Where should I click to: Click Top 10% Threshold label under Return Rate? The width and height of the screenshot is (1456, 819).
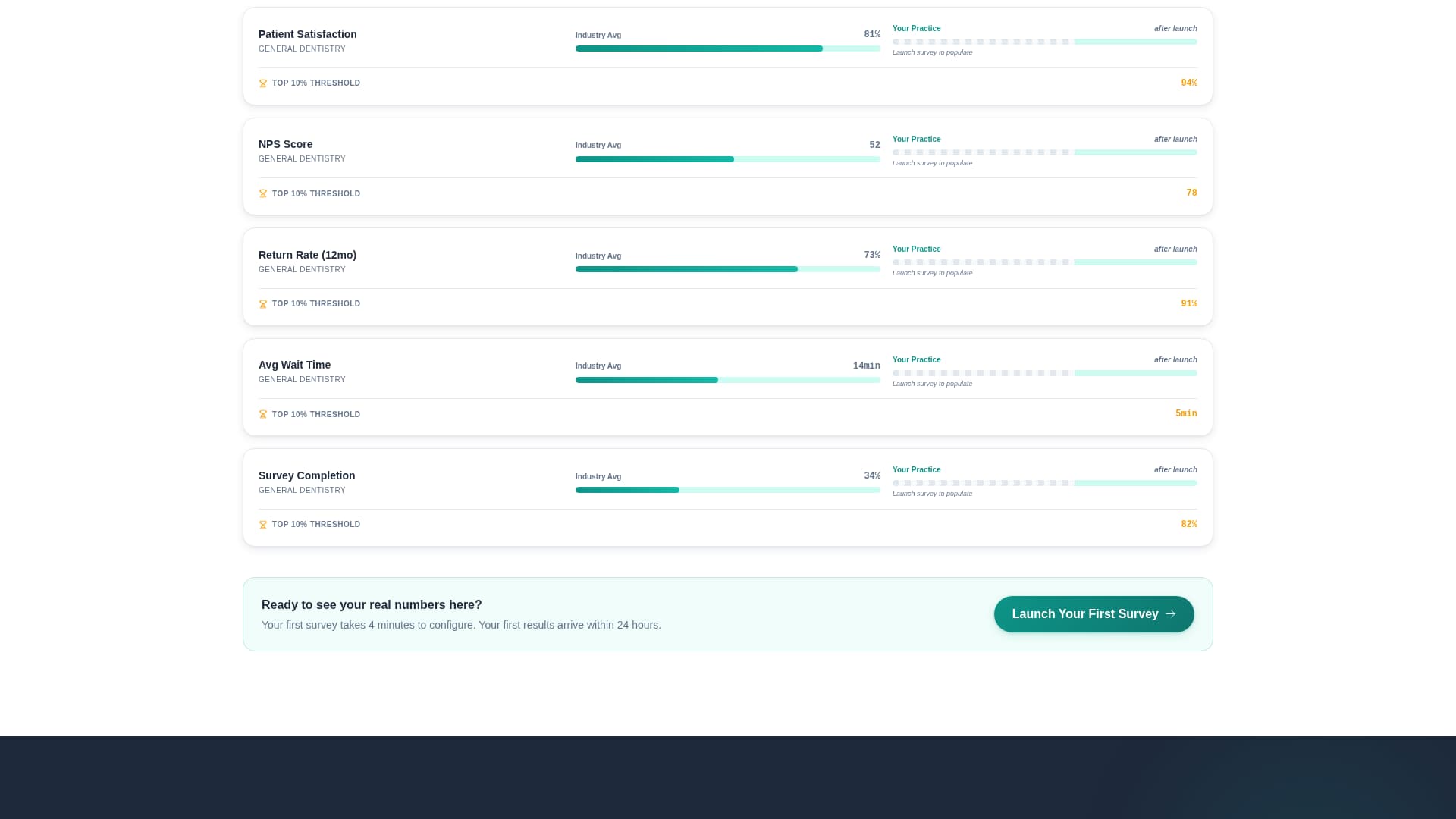point(316,304)
